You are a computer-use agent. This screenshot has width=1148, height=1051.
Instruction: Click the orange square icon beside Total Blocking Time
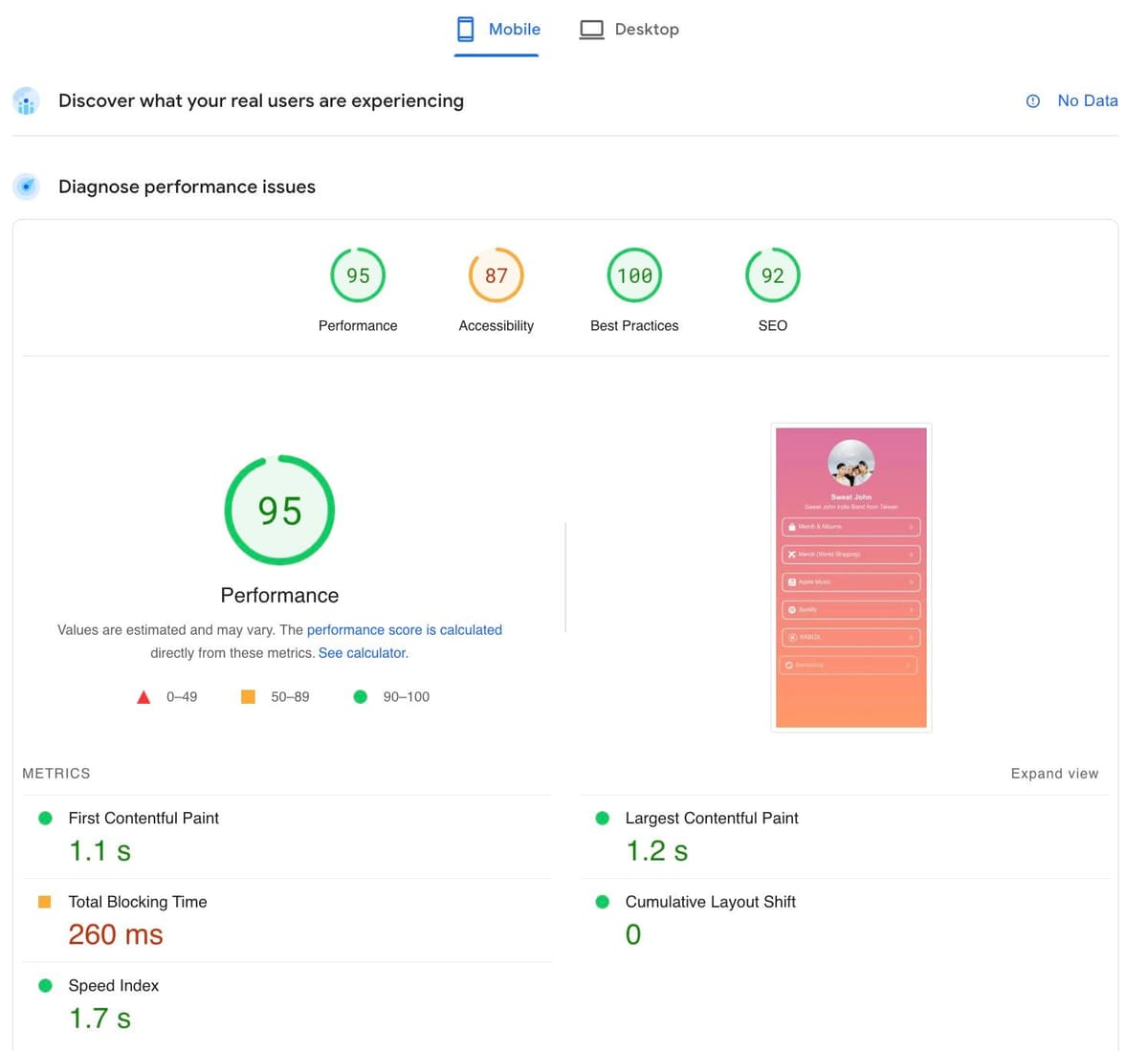click(x=45, y=901)
